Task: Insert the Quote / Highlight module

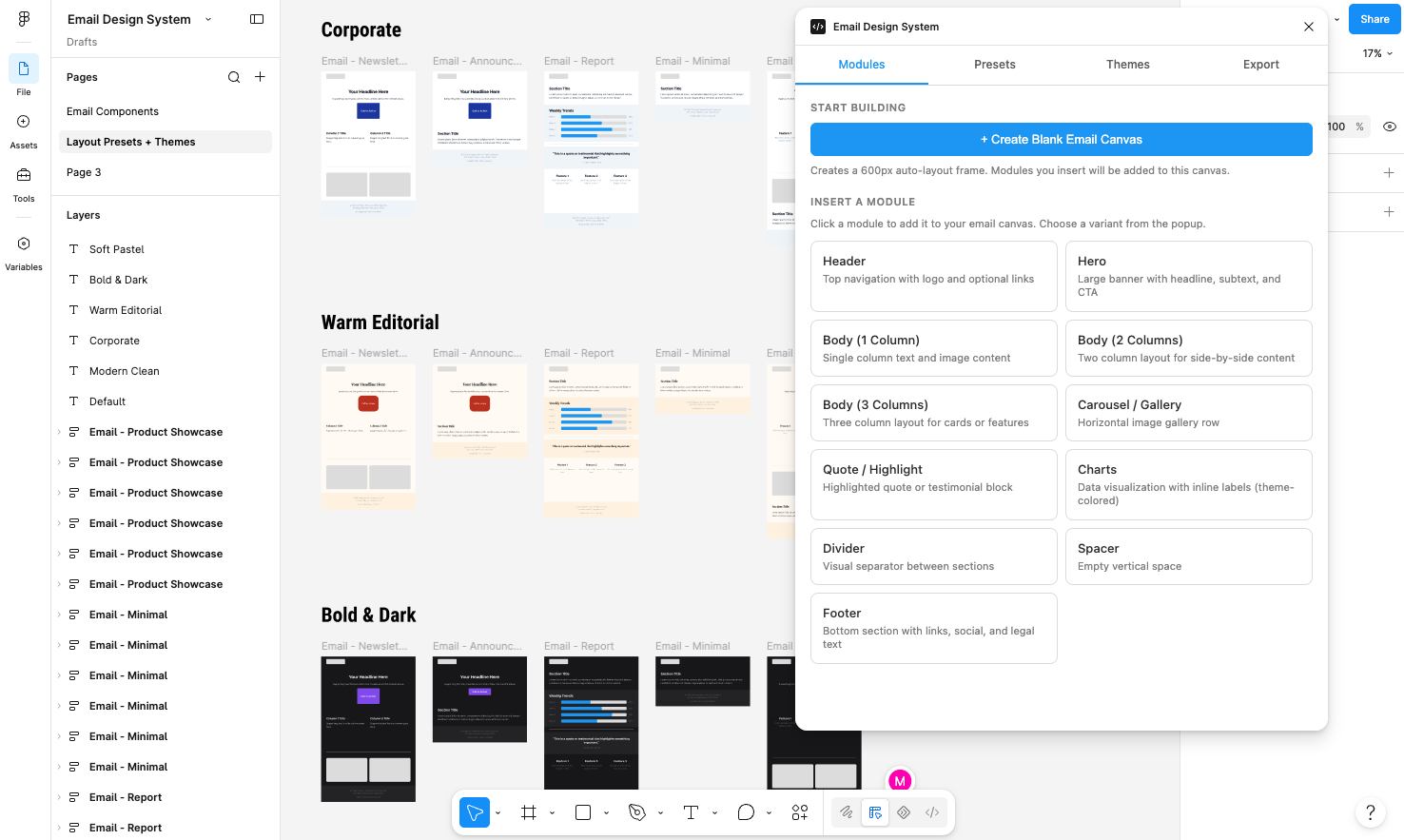Action: coord(934,484)
